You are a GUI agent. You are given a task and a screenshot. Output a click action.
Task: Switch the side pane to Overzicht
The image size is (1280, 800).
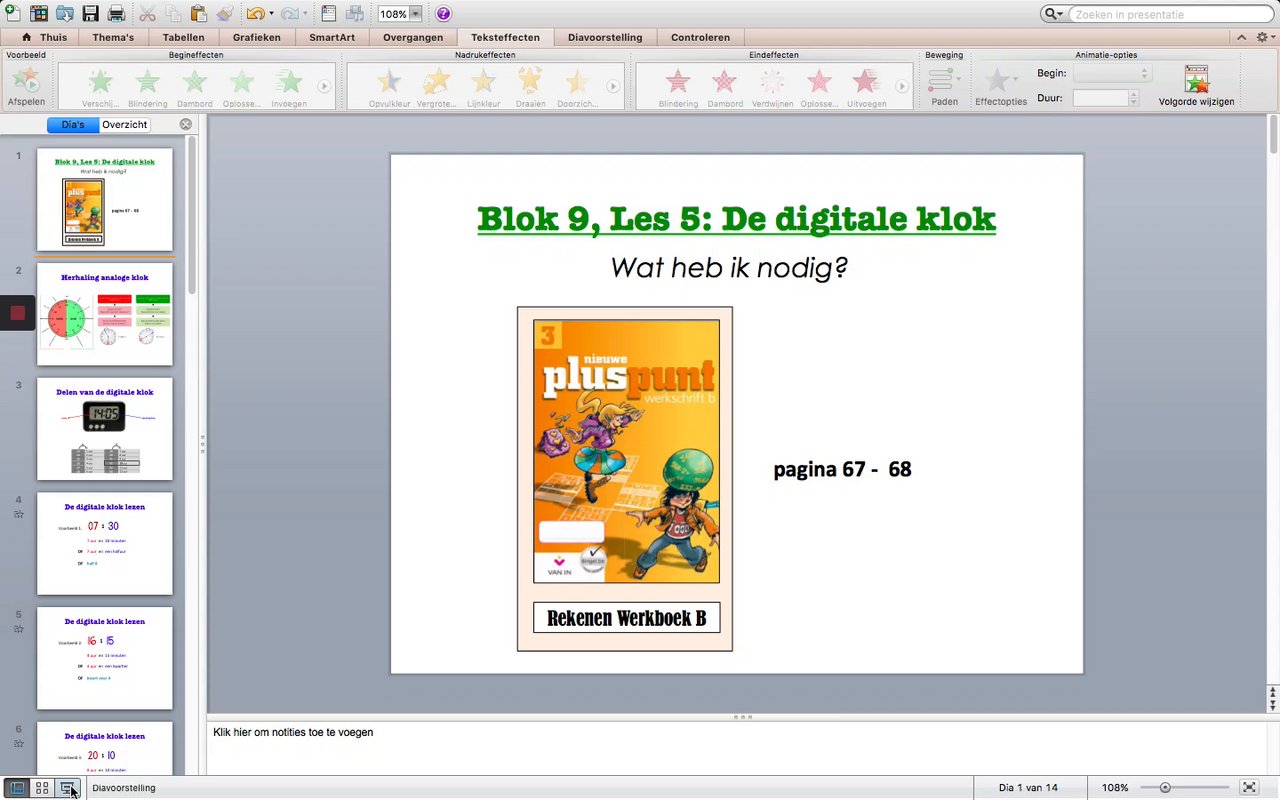point(125,125)
